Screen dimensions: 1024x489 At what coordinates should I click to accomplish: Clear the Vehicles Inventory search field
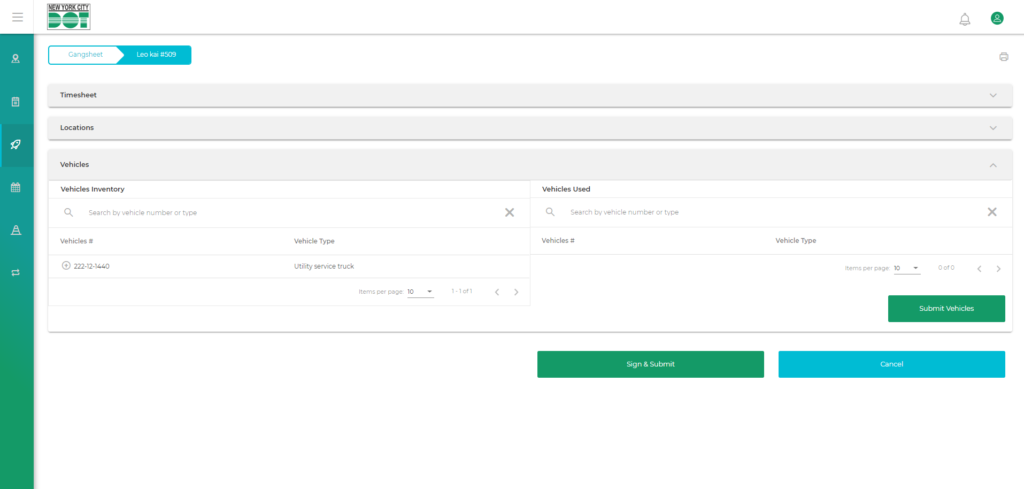click(509, 212)
